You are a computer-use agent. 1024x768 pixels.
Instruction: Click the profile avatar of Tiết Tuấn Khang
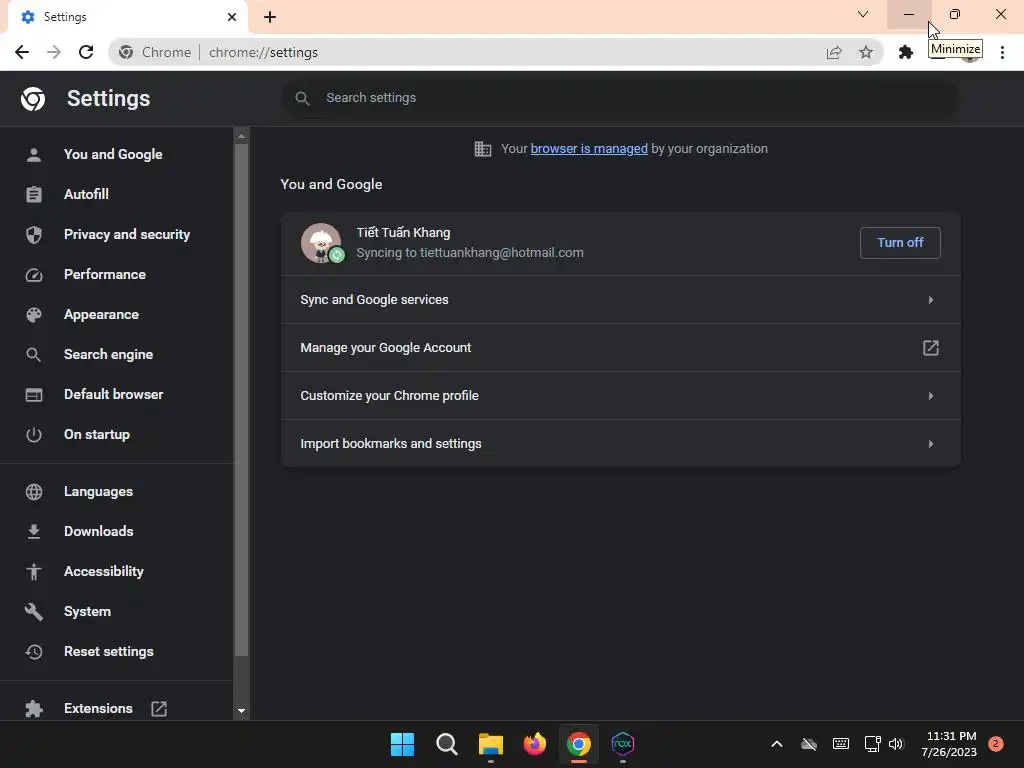tap(321, 243)
